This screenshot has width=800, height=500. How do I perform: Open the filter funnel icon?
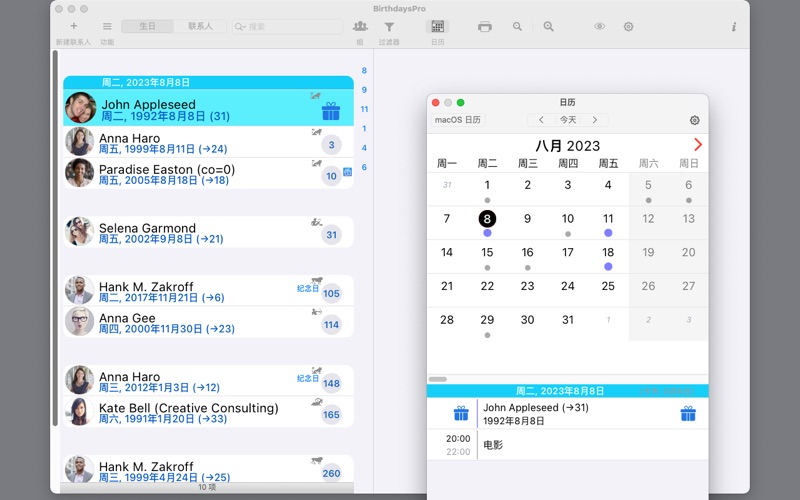[x=389, y=27]
